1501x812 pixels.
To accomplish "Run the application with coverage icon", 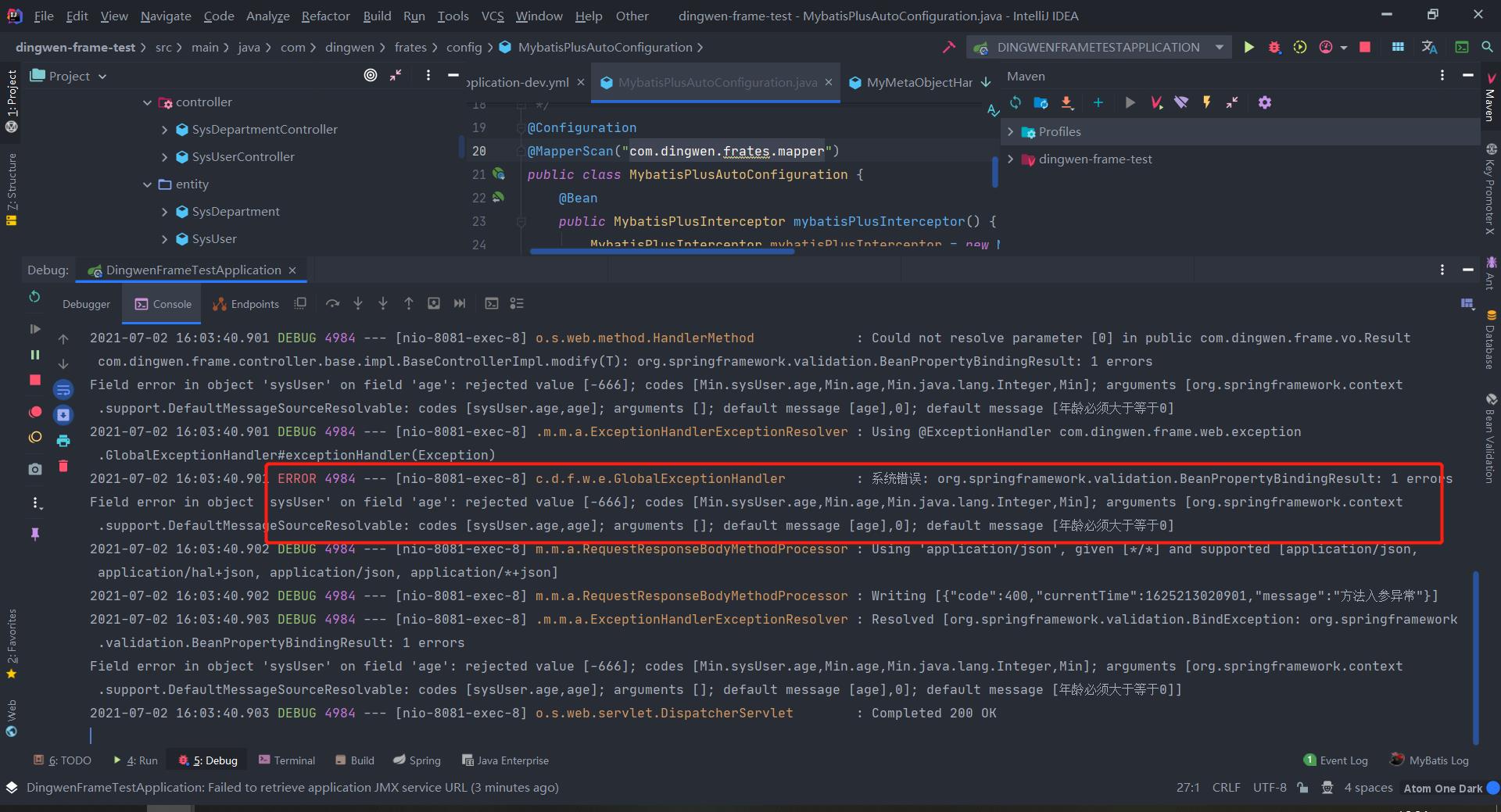I will (1299, 47).
